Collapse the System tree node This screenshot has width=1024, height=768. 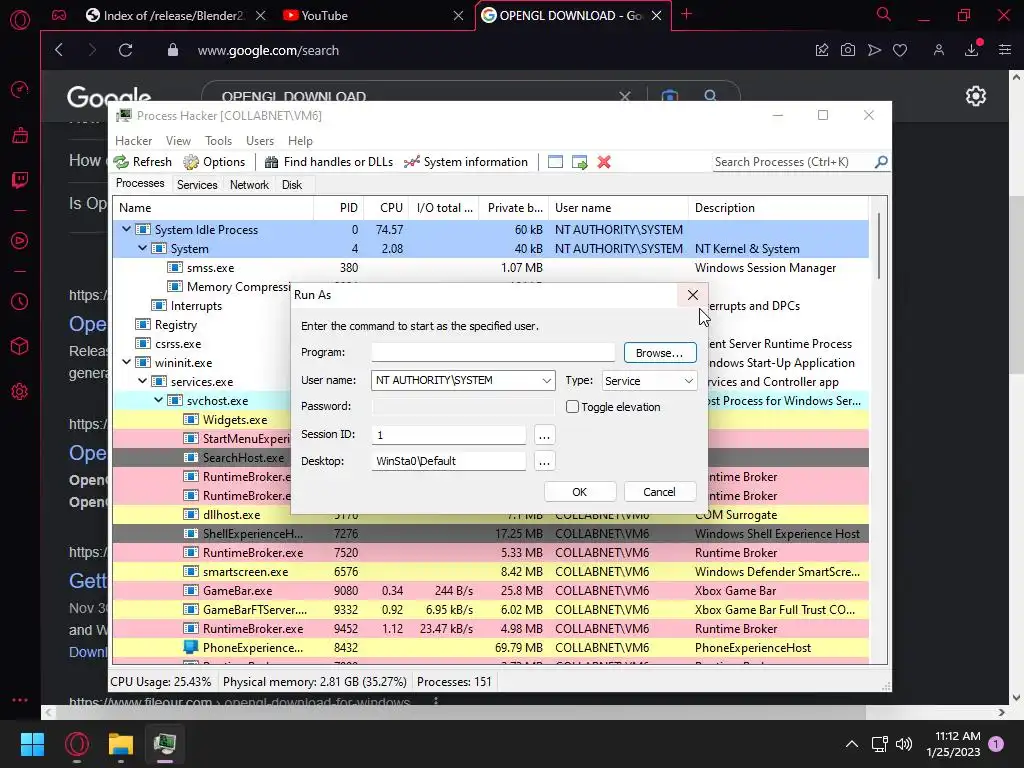[142, 248]
